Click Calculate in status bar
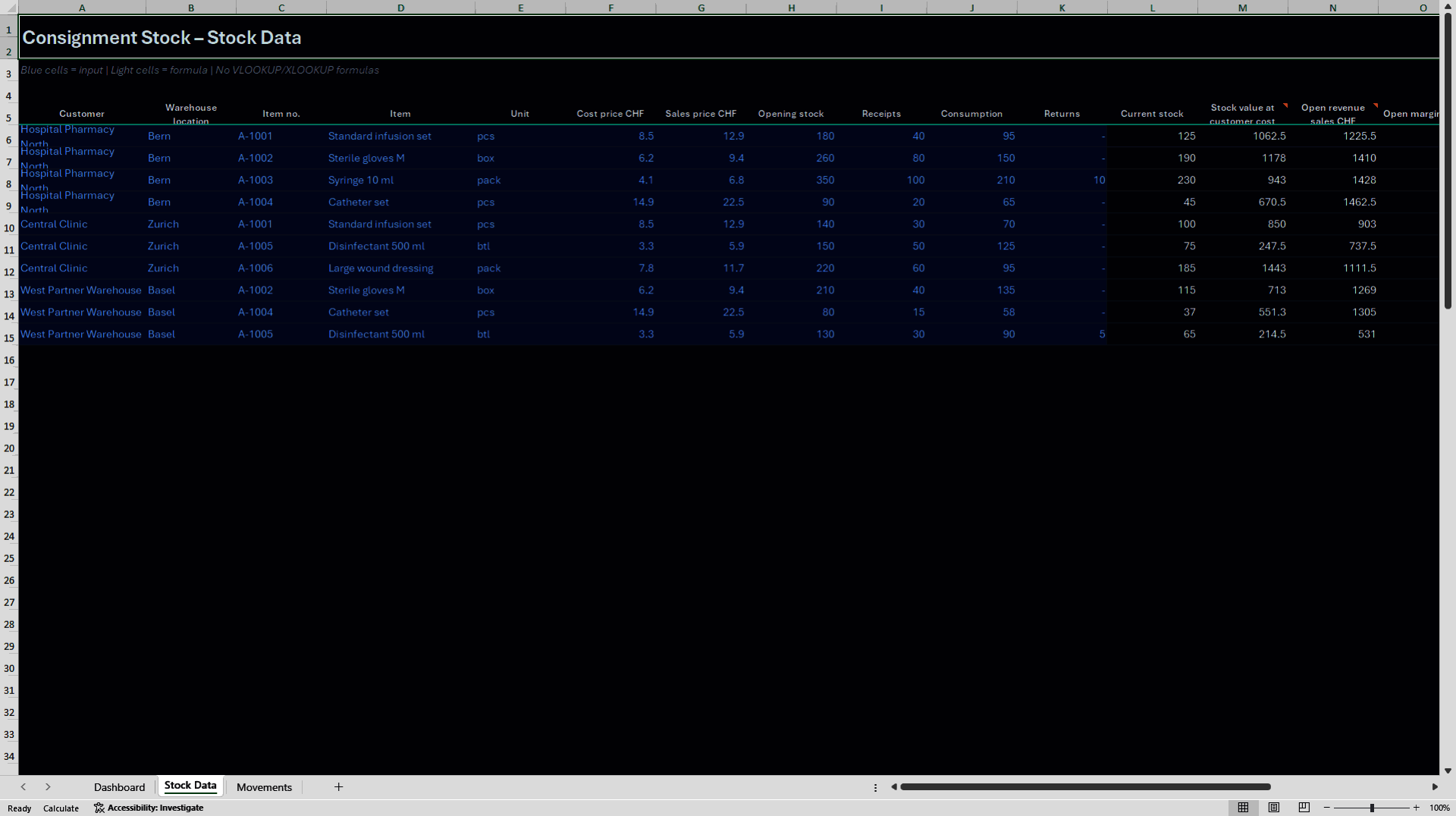The image size is (1456, 816). (61, 808)
